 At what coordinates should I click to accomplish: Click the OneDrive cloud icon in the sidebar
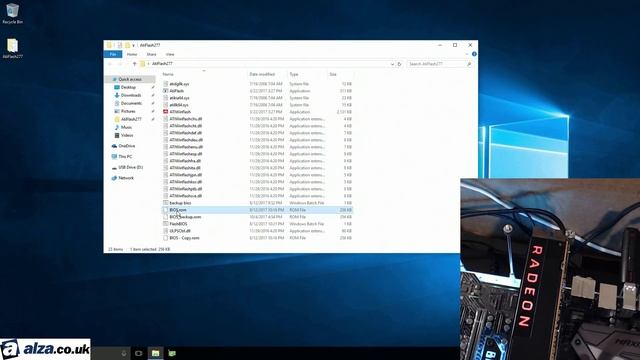(x=114, y=146)
